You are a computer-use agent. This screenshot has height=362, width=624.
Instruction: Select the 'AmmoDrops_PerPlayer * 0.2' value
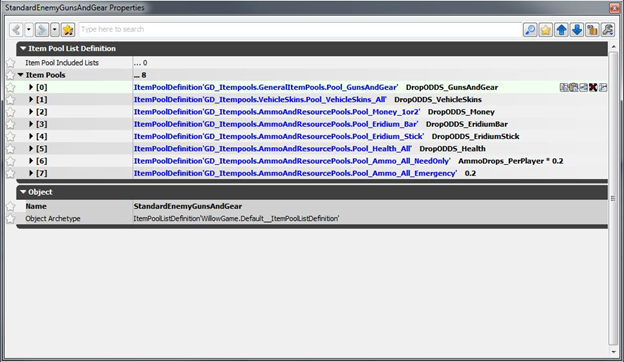coord(511,161)
